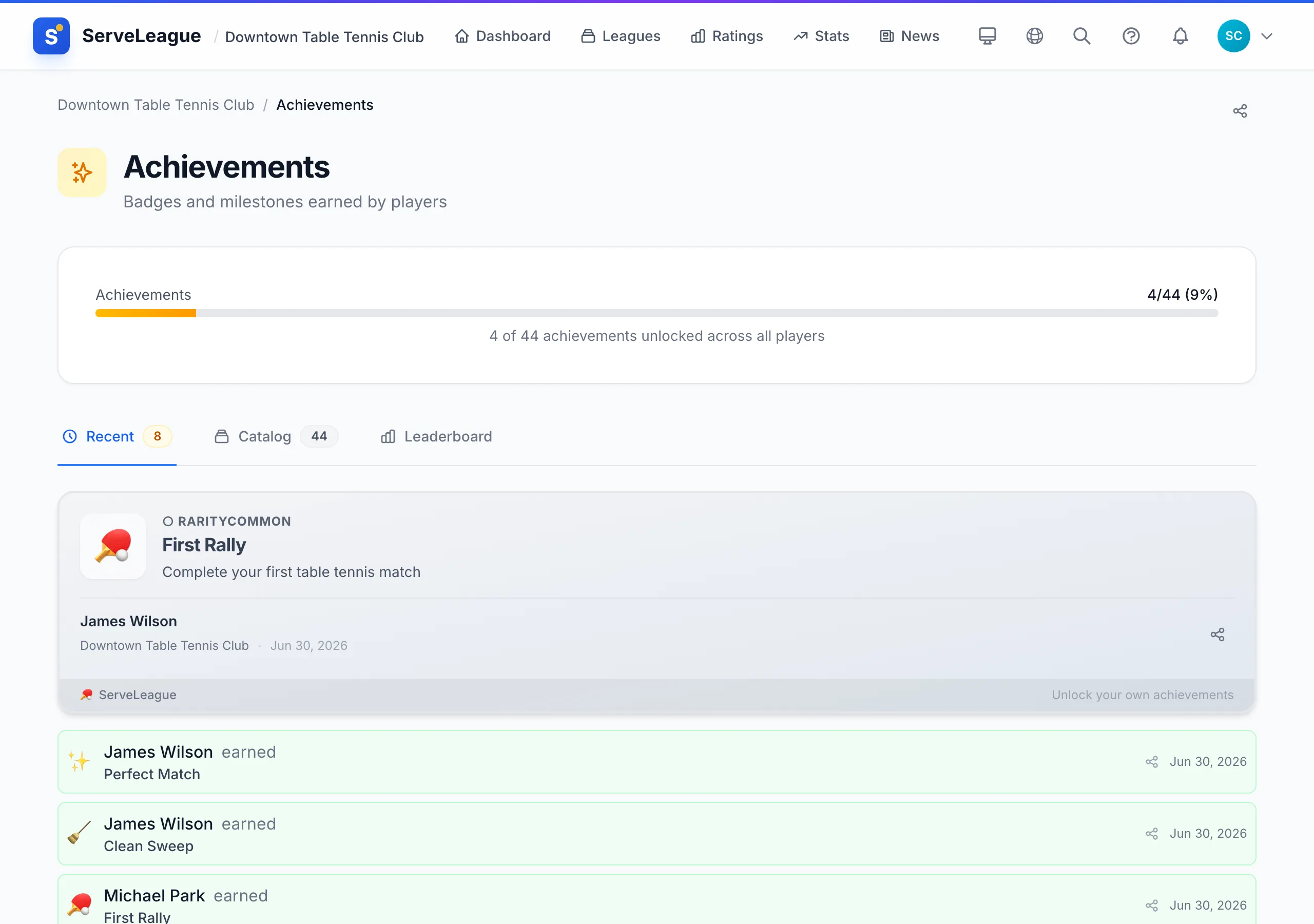Viewport: 1314px width, 924px height.
Task: Click the display/monitor icon in header
Action: (987, 36)
